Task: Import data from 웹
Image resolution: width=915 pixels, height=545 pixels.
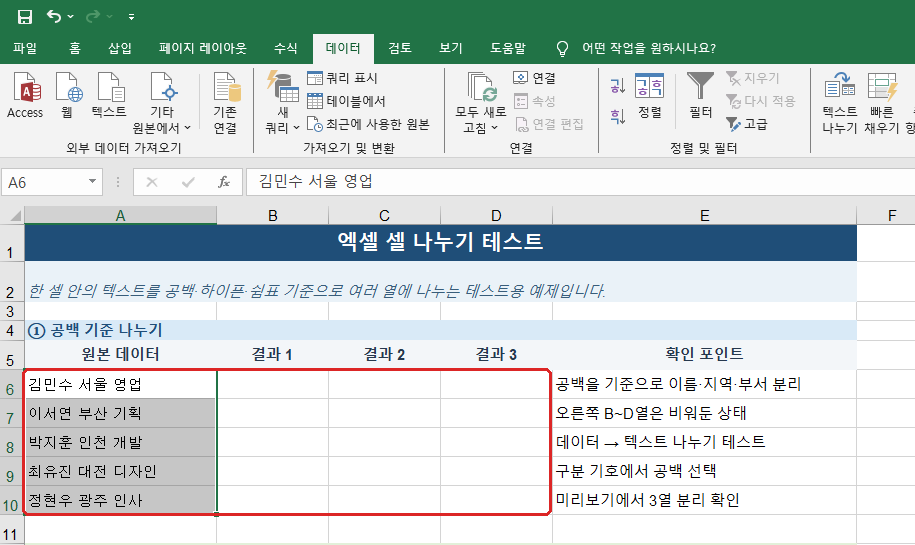Action: pos(68,96)
